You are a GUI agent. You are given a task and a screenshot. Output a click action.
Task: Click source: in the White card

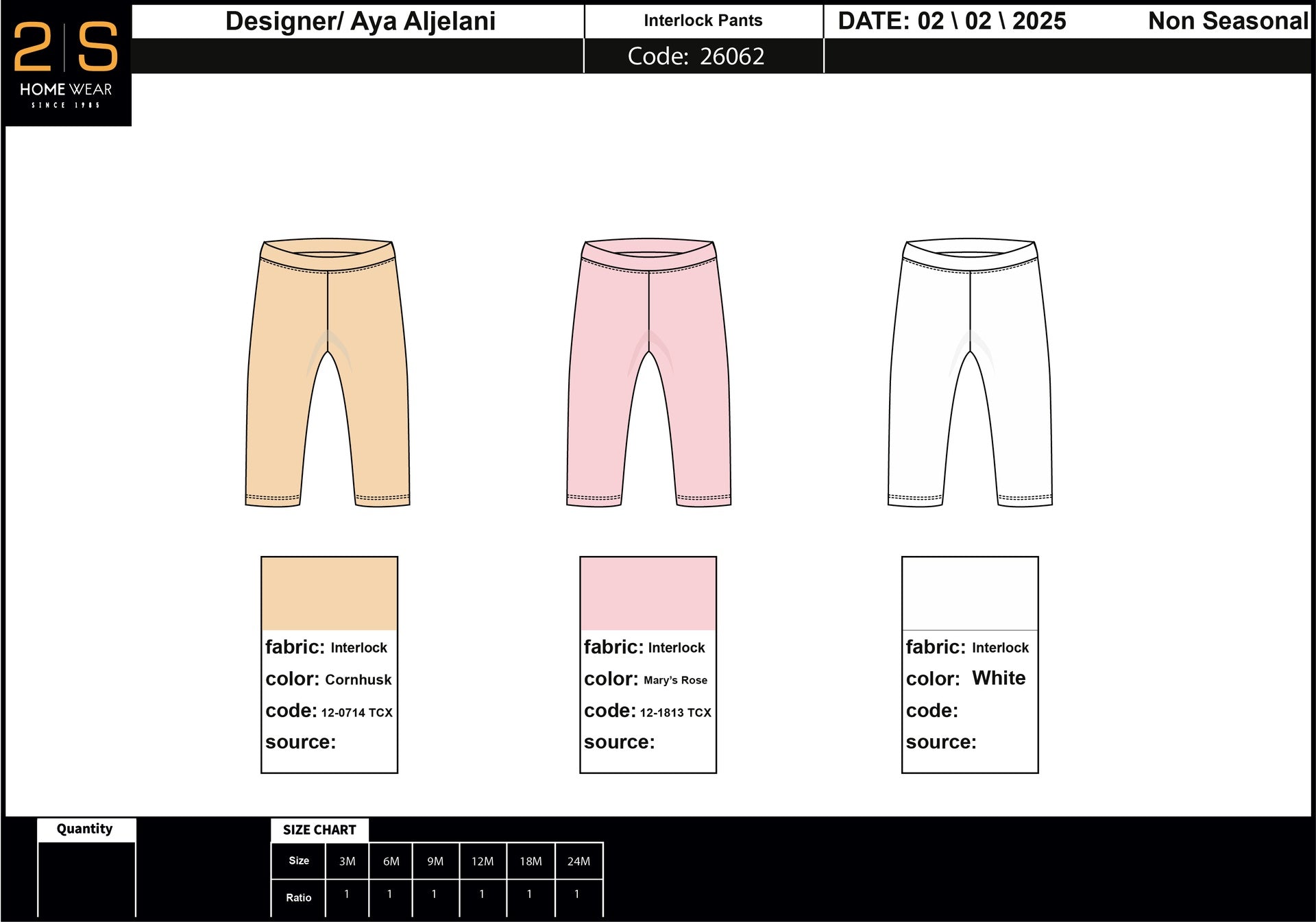(940, 742)
